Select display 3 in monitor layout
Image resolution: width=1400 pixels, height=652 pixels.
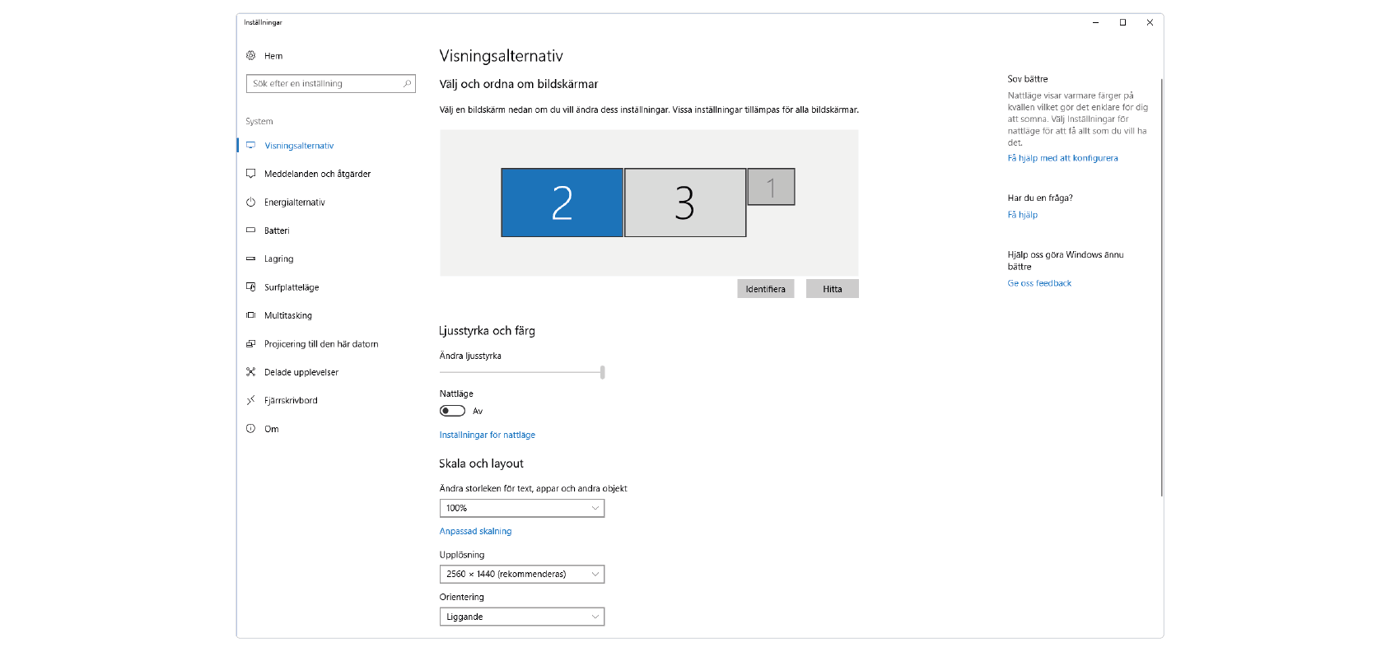(x=685, y=203)
